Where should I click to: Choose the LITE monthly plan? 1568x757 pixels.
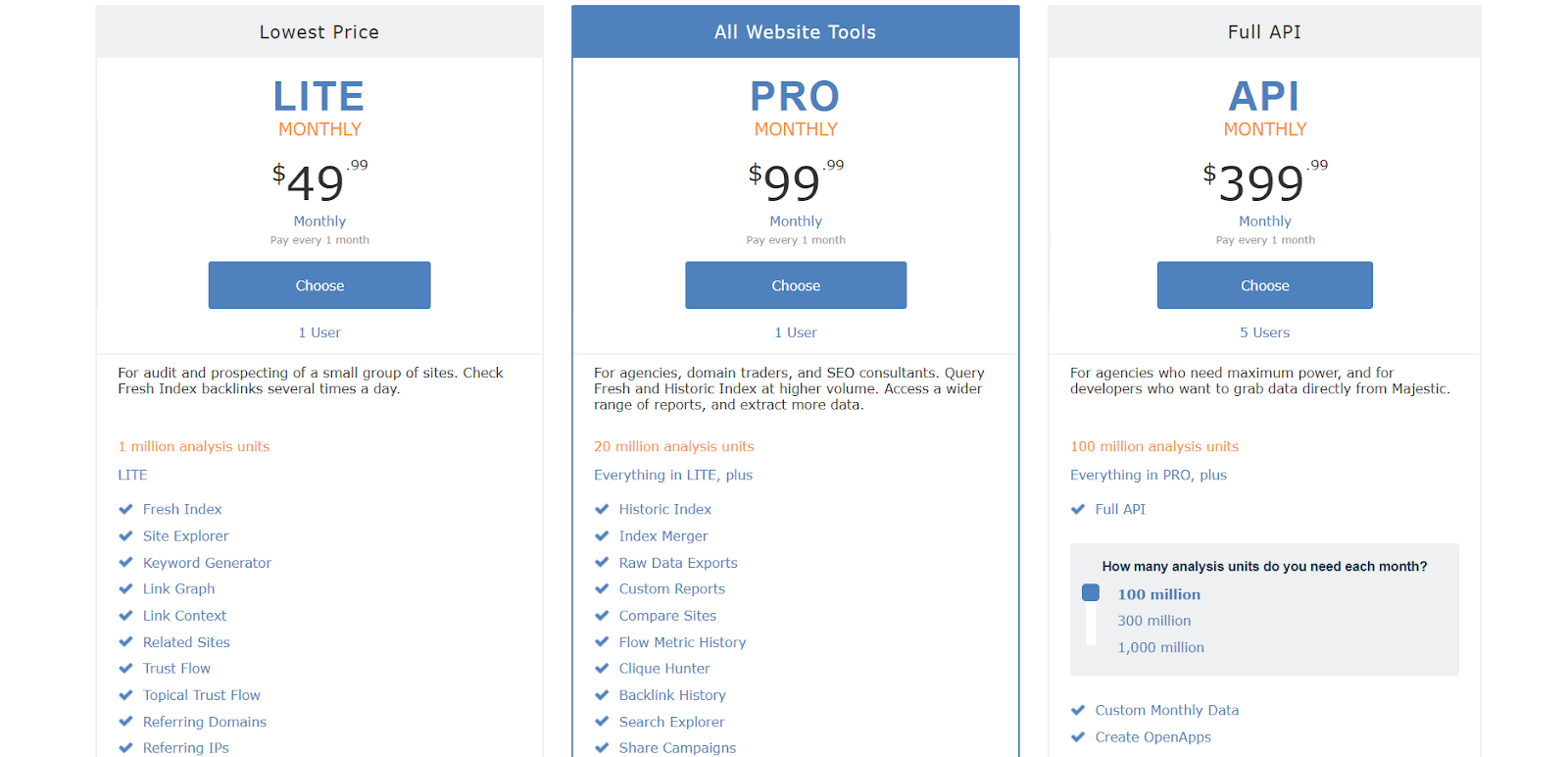tap(319, 285)
